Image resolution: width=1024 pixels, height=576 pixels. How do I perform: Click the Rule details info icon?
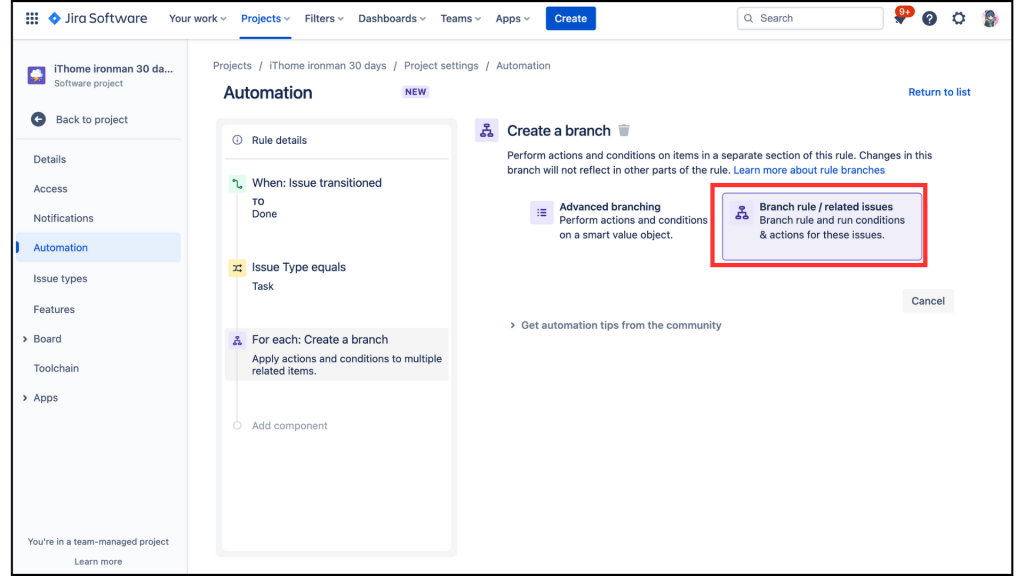tap(237, 140)
